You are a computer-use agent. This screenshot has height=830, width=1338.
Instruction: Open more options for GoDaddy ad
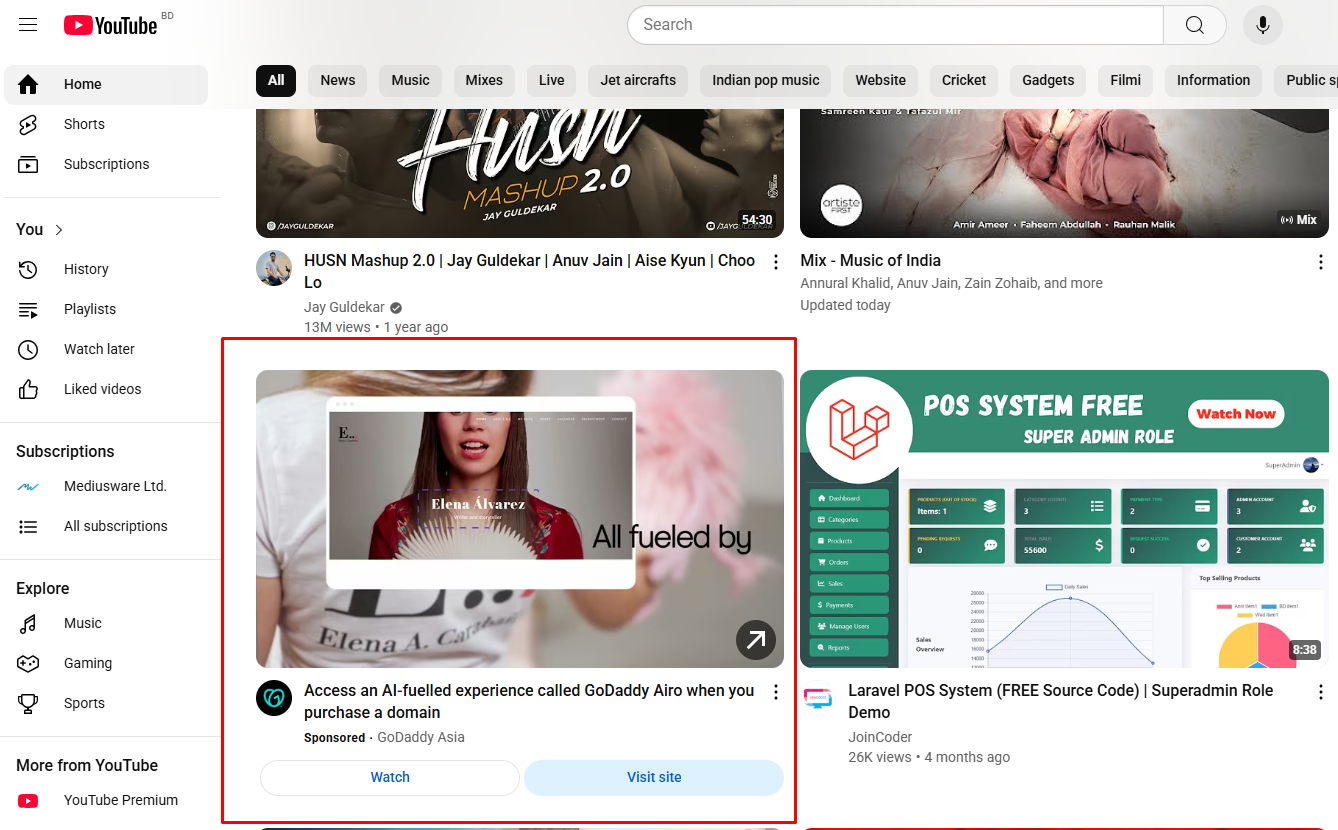tap(775, 692)
